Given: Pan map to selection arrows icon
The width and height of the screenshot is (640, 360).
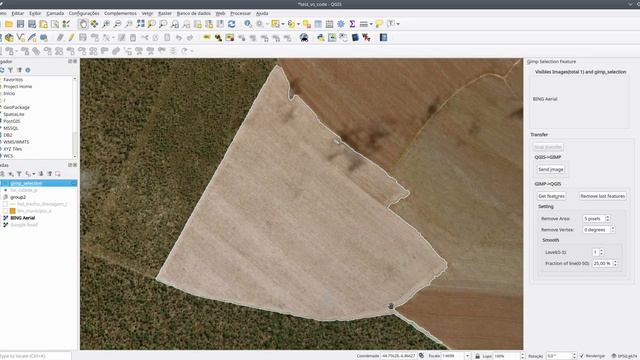Looking at the screenshot, I should click(x=94, y=24).
